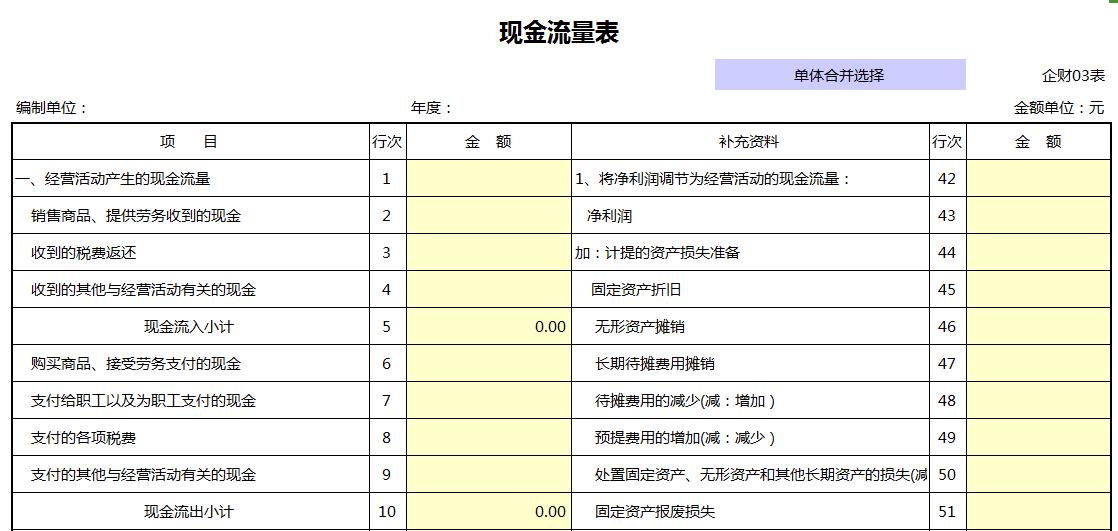Click row number 10 cell
The width and height of the screenshot is (1118, 531).
click(387, 512)
